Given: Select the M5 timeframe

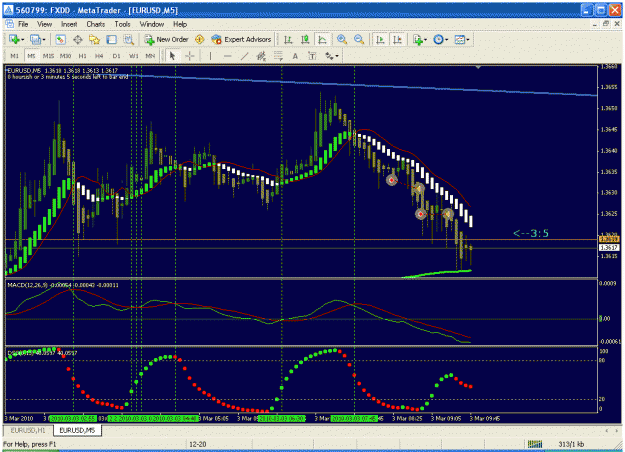Looking at the screenshot, I should pyautogui.click(x=31, y=56).
